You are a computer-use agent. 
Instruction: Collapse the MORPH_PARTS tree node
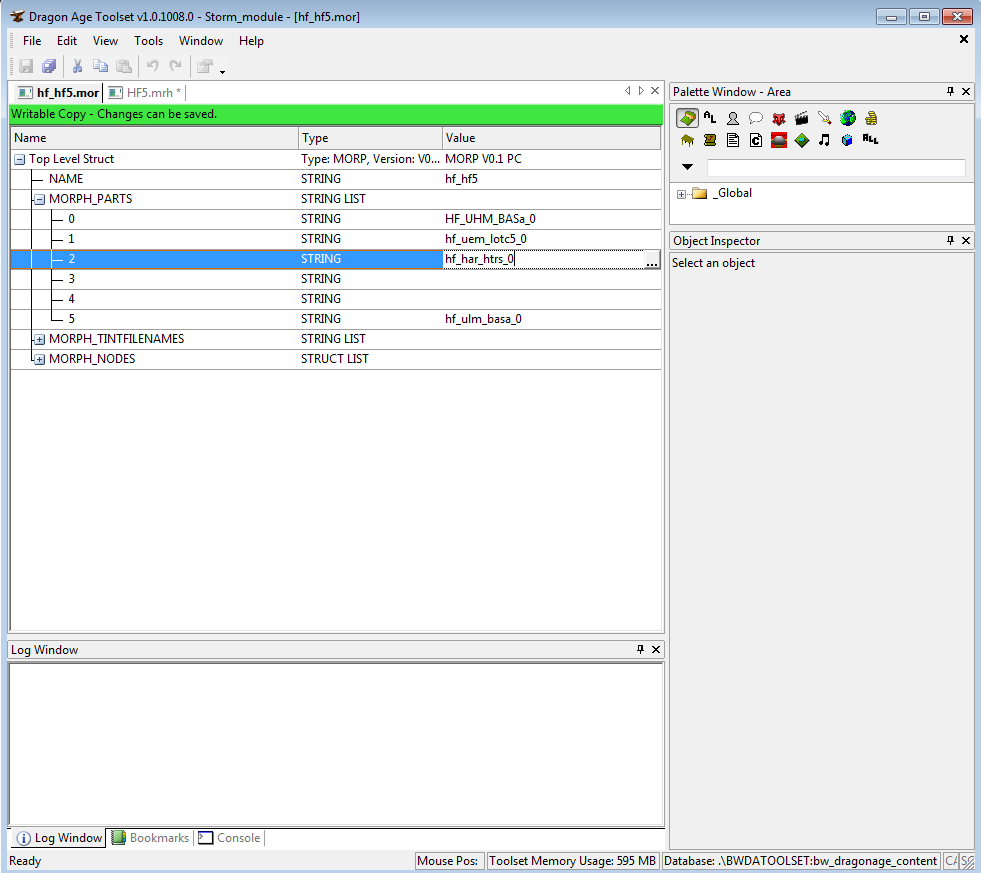[39, 199]
